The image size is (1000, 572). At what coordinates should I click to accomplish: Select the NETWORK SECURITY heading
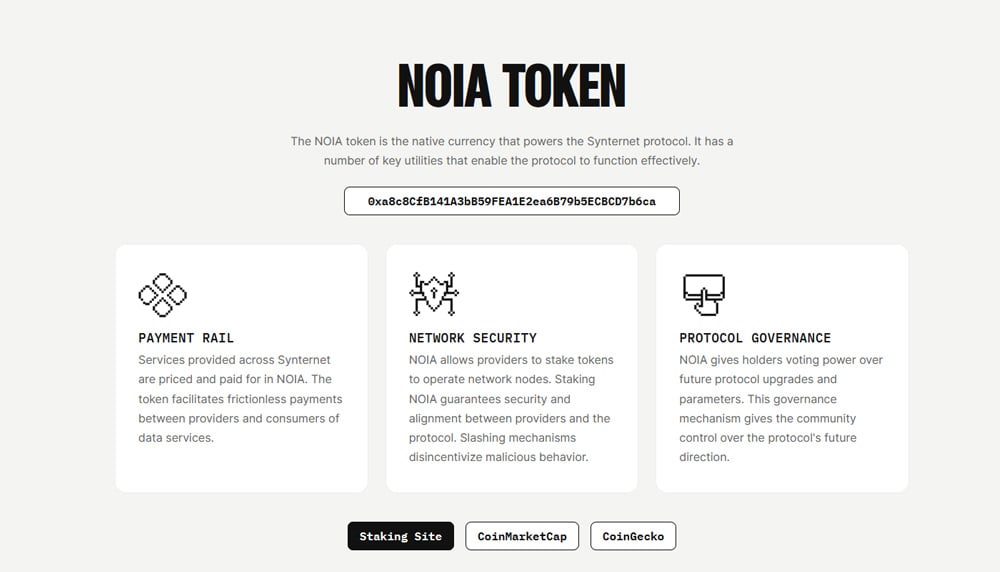coord(473,338)
